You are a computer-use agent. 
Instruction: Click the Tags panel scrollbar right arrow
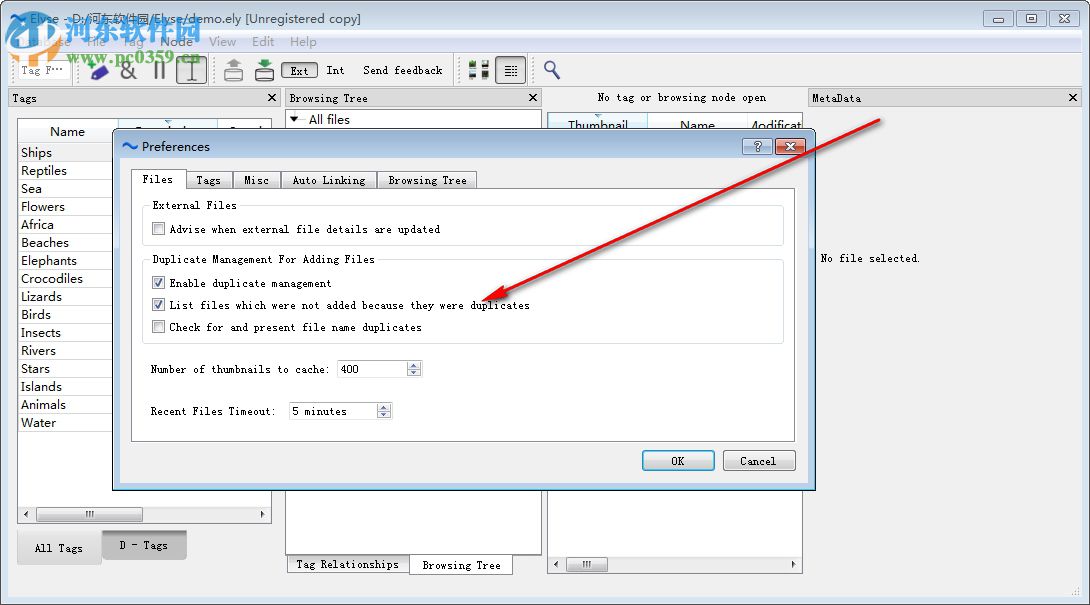[x=262, y=515]
